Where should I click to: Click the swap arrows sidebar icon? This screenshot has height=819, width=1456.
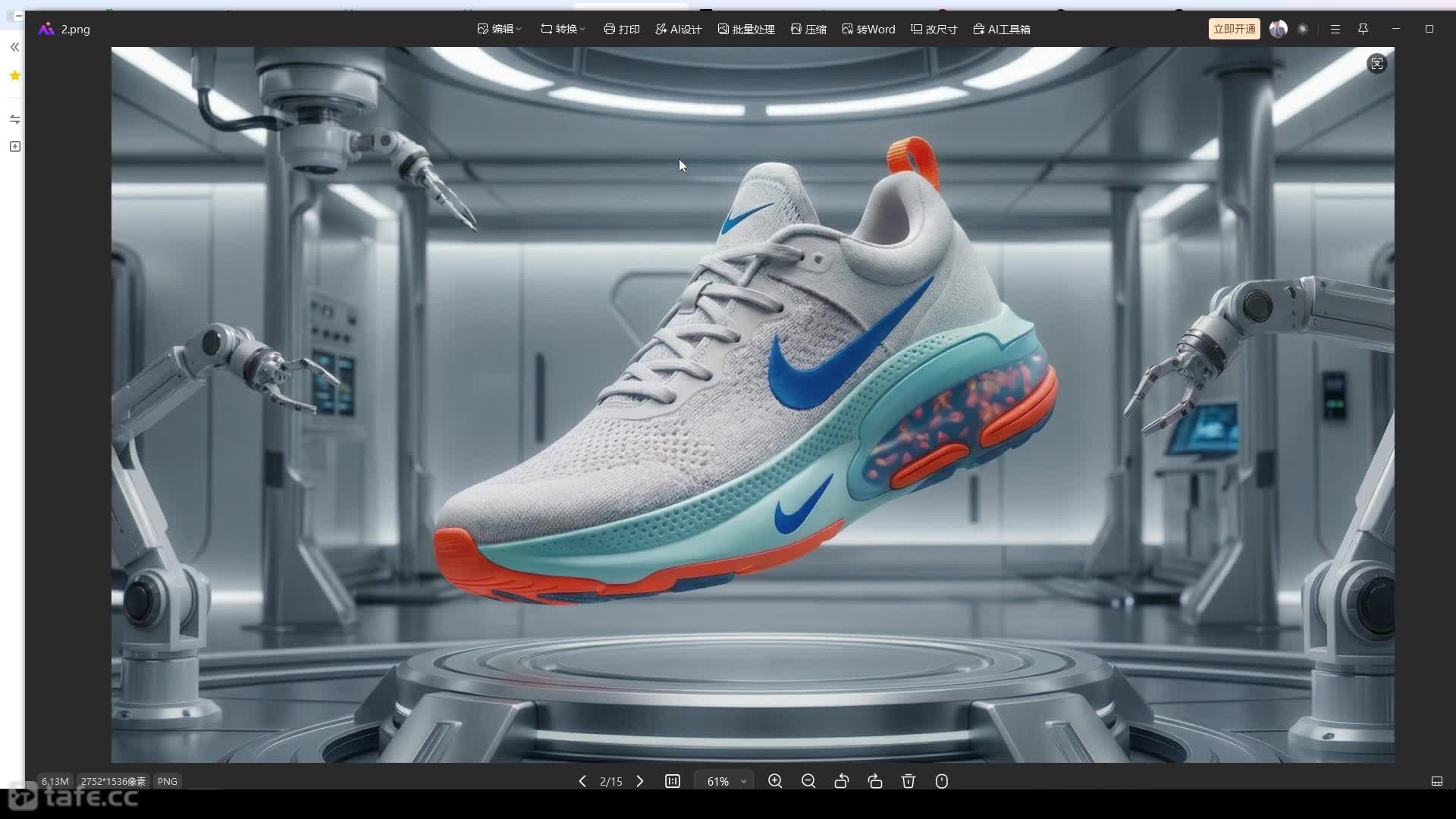point(14,119)
